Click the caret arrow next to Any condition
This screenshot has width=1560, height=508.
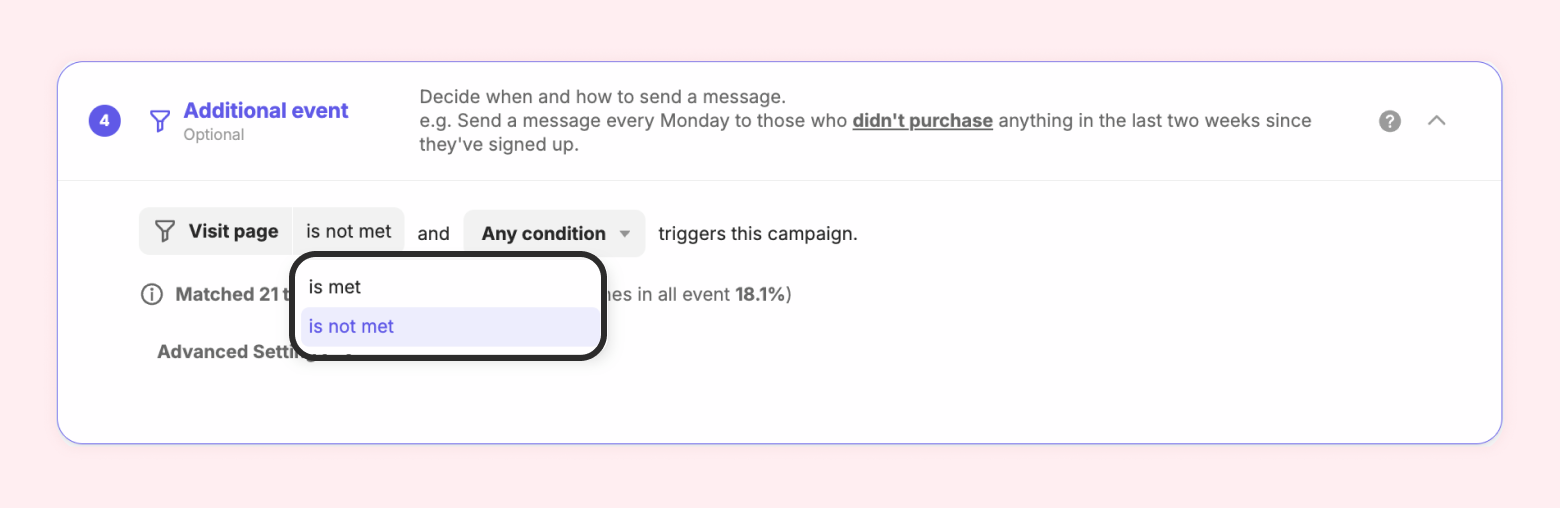coord(625,234)
